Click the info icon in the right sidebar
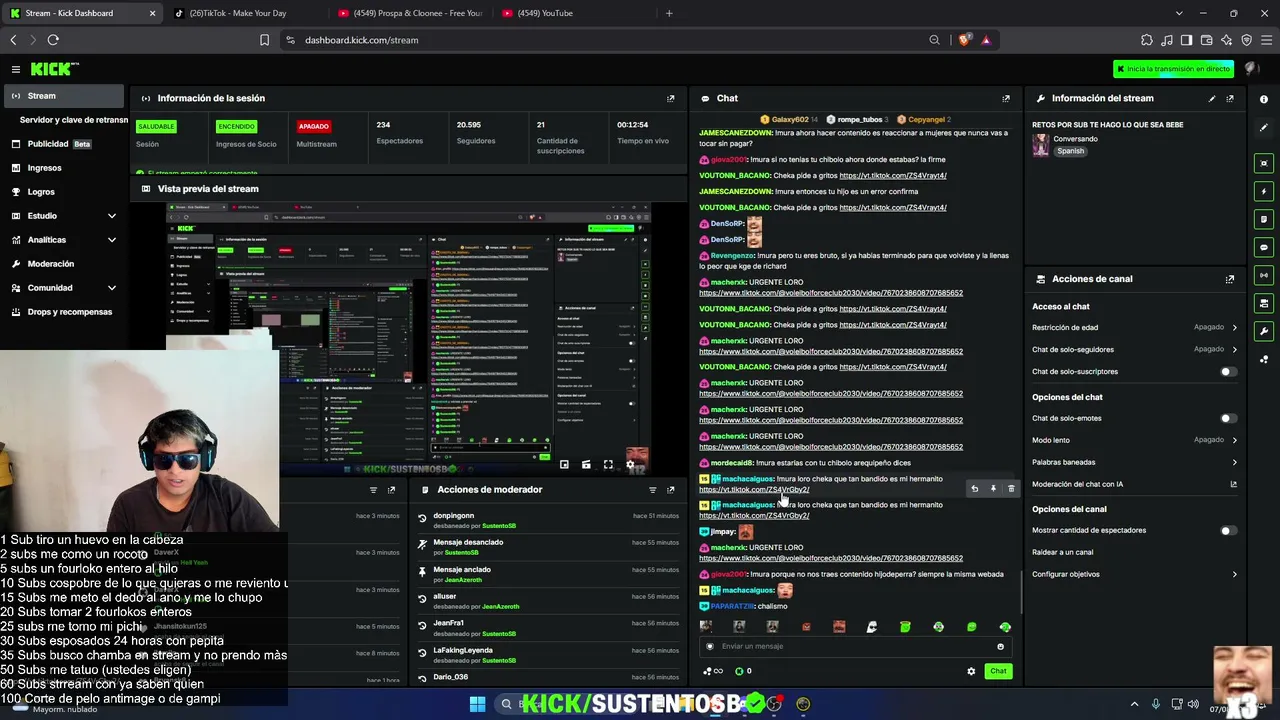The image size is (1280, 720). tap(1264, 99)
